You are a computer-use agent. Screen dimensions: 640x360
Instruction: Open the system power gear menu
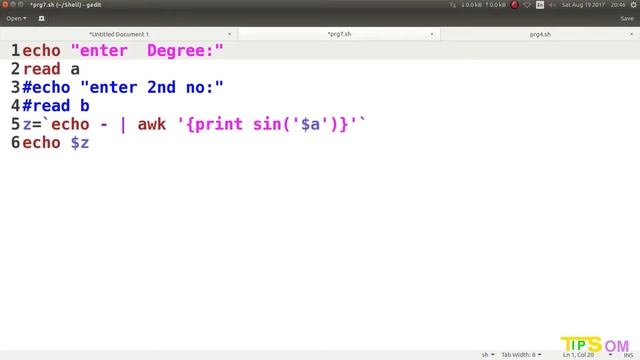tap(634, 5)
